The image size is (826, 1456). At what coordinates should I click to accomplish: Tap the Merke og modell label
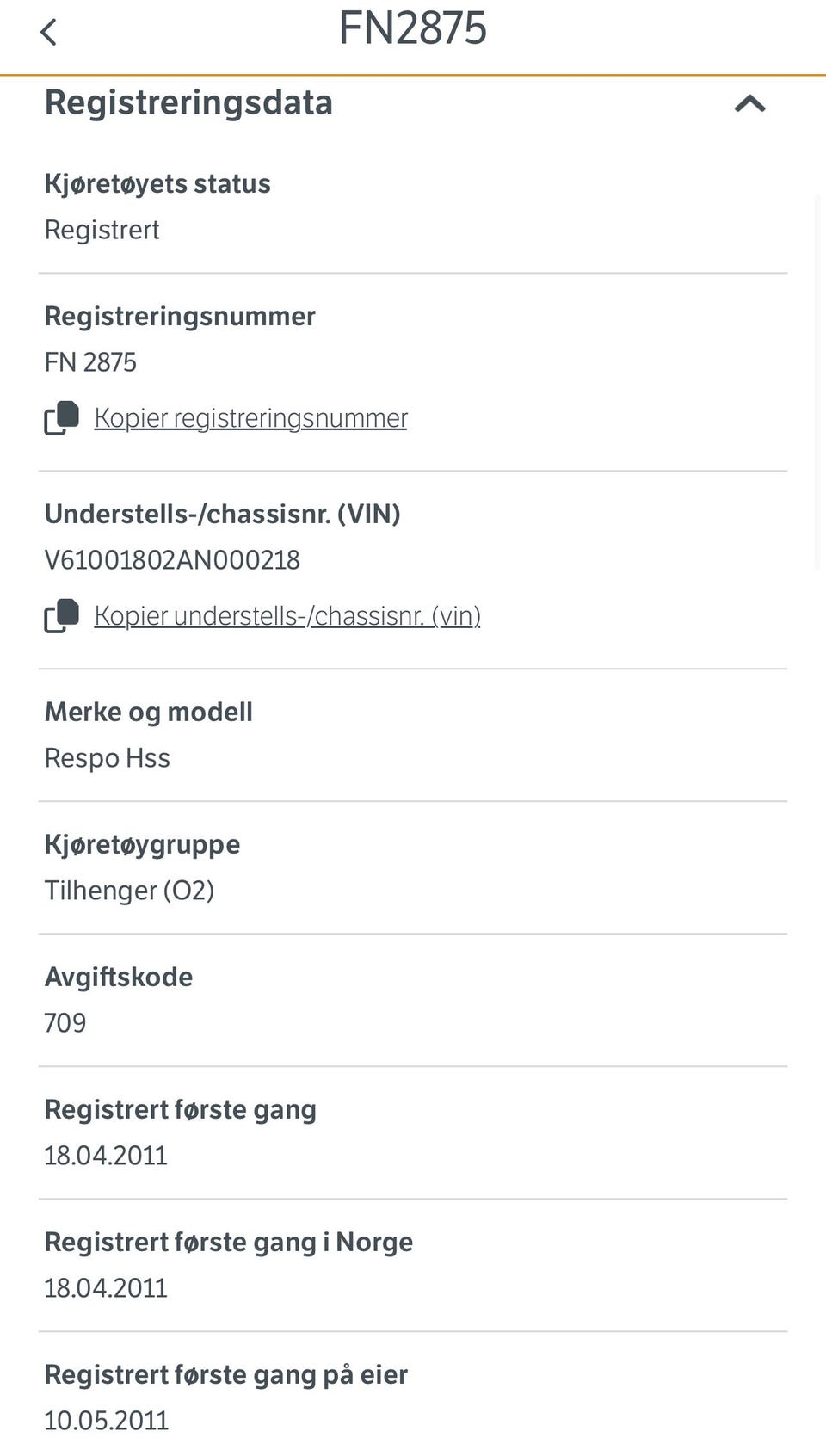click(149, 712)
